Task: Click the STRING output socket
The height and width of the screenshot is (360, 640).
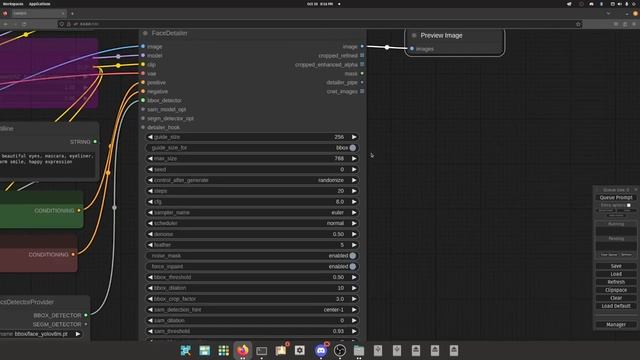Action: click(95, 142)
